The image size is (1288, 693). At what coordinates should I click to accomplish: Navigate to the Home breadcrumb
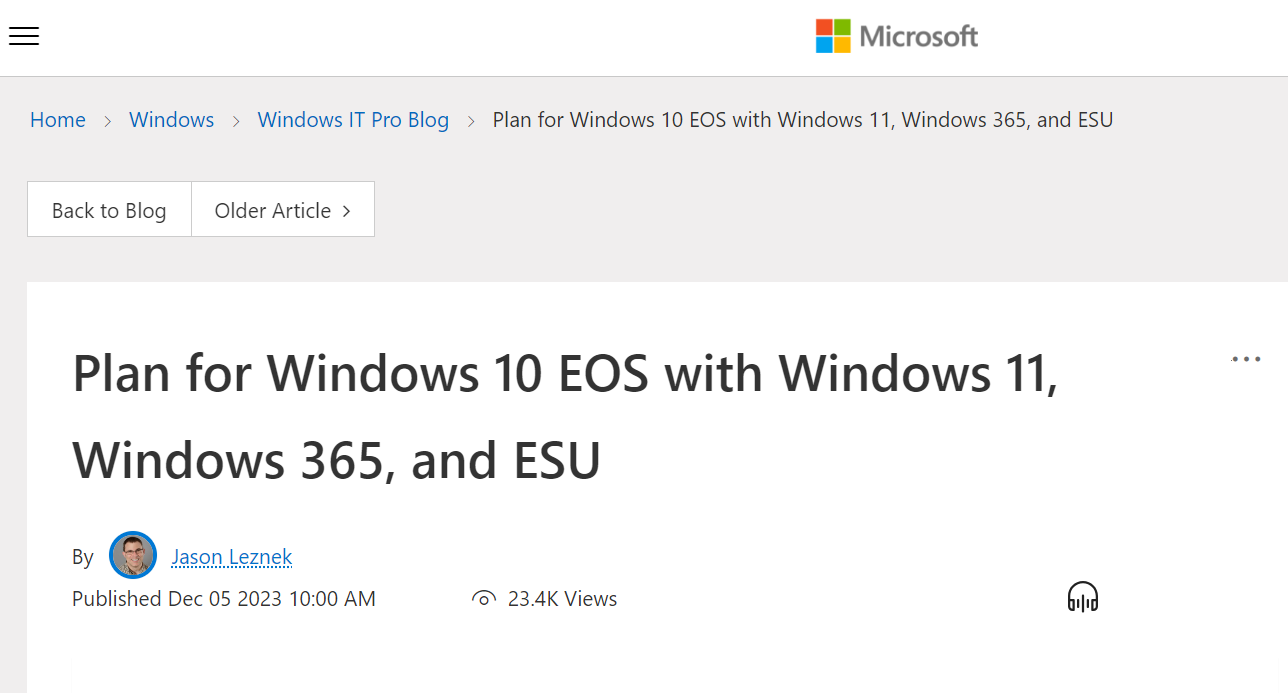coord(57,119)
